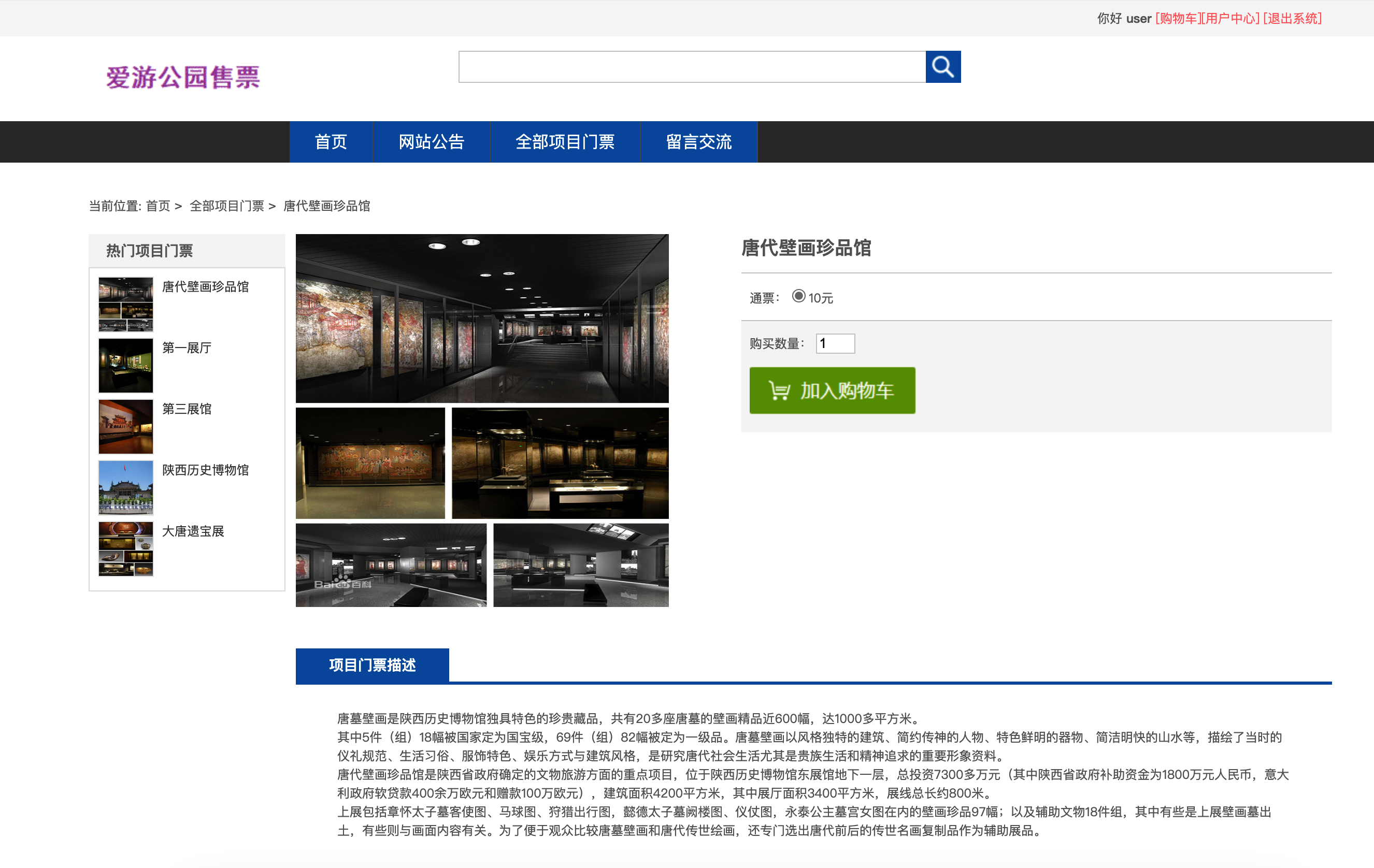Click the search magnifier icon
1374x868 pixels.
(942, 66)
